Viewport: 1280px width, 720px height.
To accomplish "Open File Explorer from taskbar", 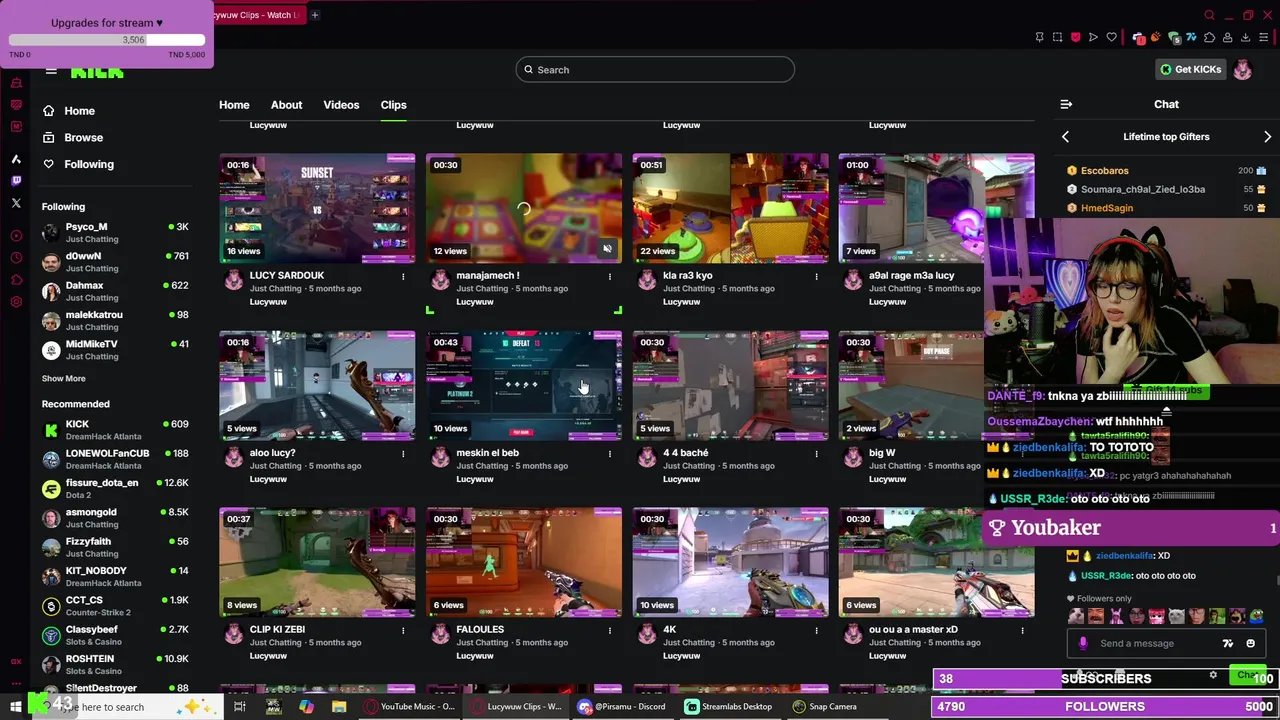I will [339, 706].
